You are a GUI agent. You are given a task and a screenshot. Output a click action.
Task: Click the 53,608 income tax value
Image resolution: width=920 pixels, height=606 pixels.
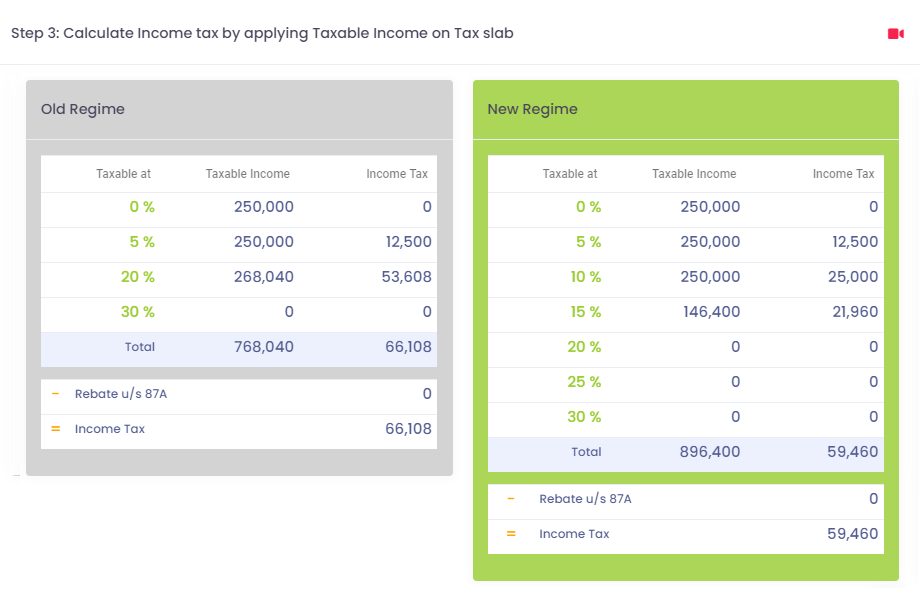point(407,277)
